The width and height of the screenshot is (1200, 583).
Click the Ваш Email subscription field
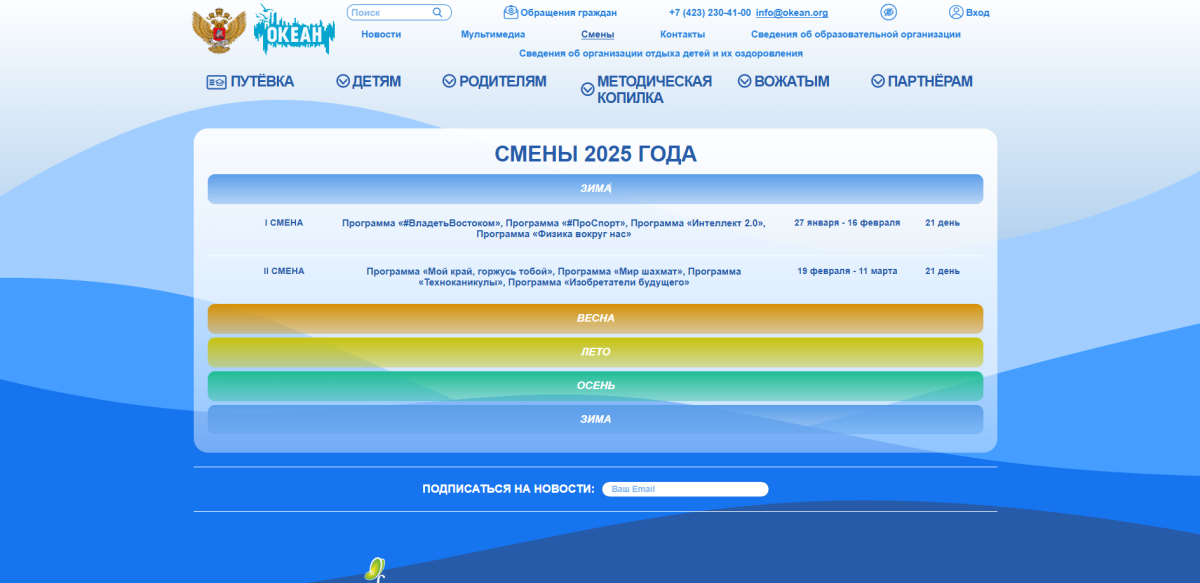(x=685, y=489)
